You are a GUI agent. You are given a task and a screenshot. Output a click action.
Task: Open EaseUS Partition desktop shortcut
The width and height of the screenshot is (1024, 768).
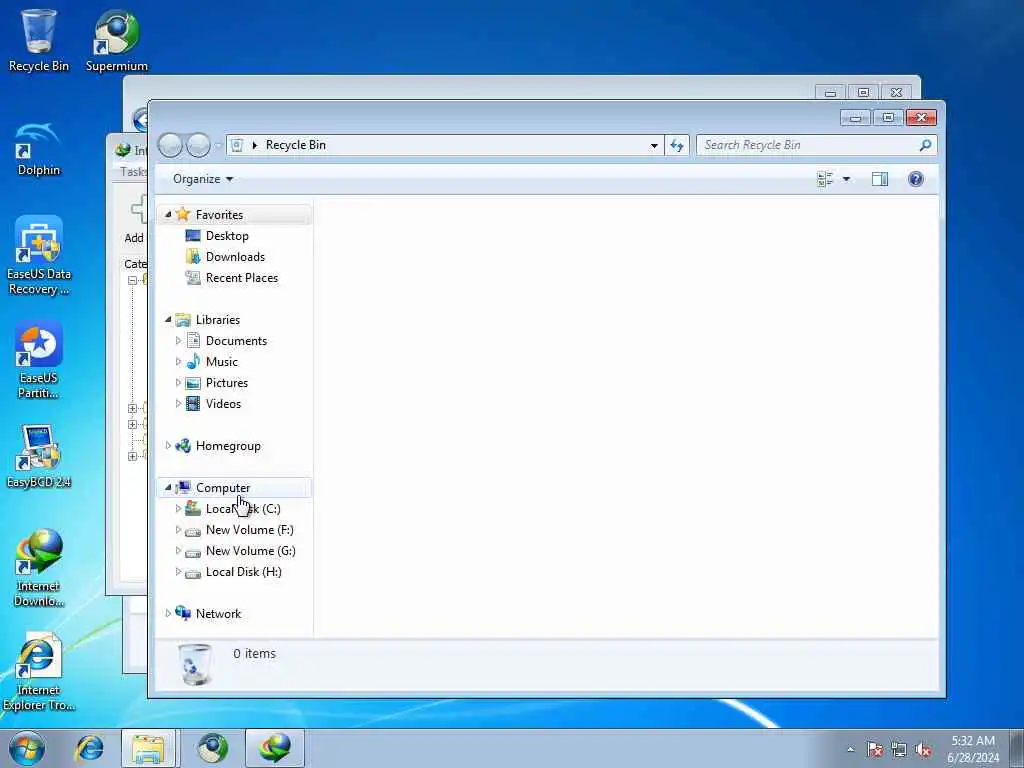click(x=39, y=359)
